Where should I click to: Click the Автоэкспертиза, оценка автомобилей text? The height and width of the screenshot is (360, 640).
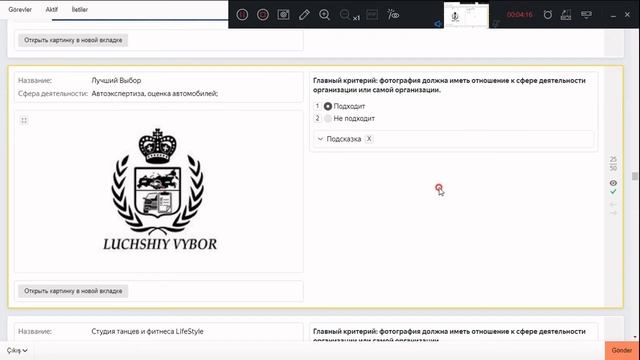(155, 93)
